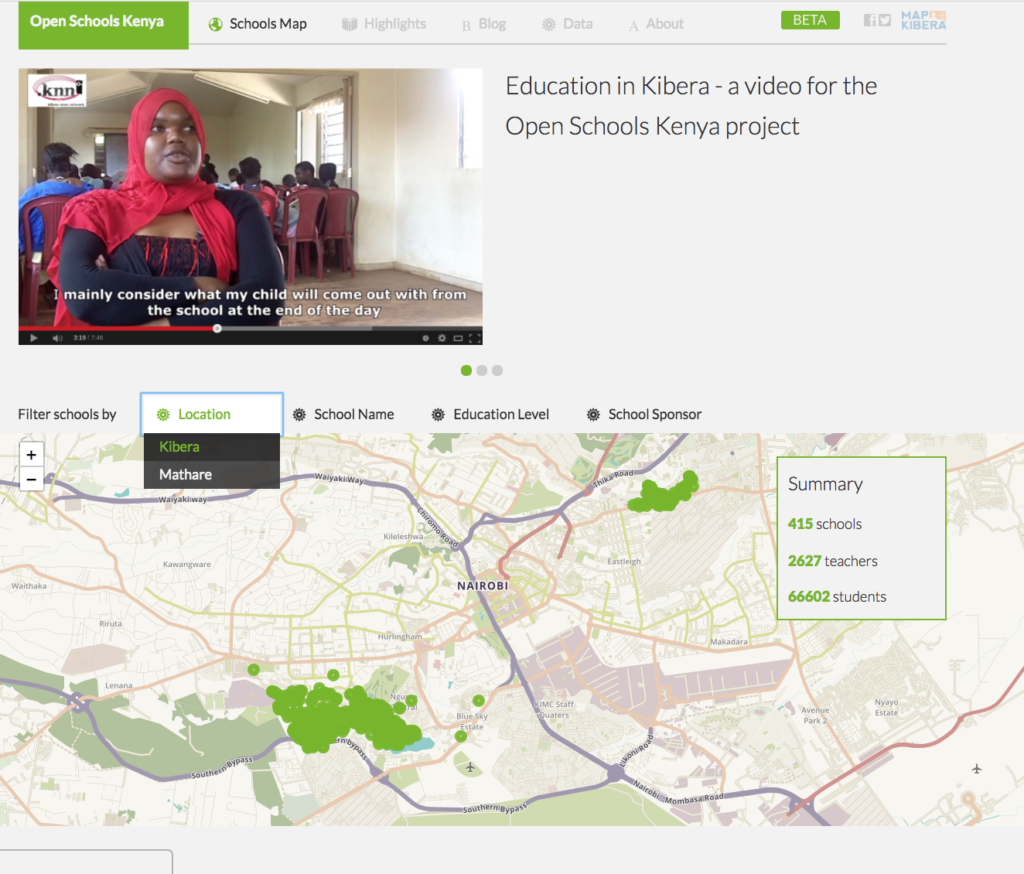This screenshot has height=874, width=1024.
Task: Select the third carousel dot
Action: [x=498, y=370]
